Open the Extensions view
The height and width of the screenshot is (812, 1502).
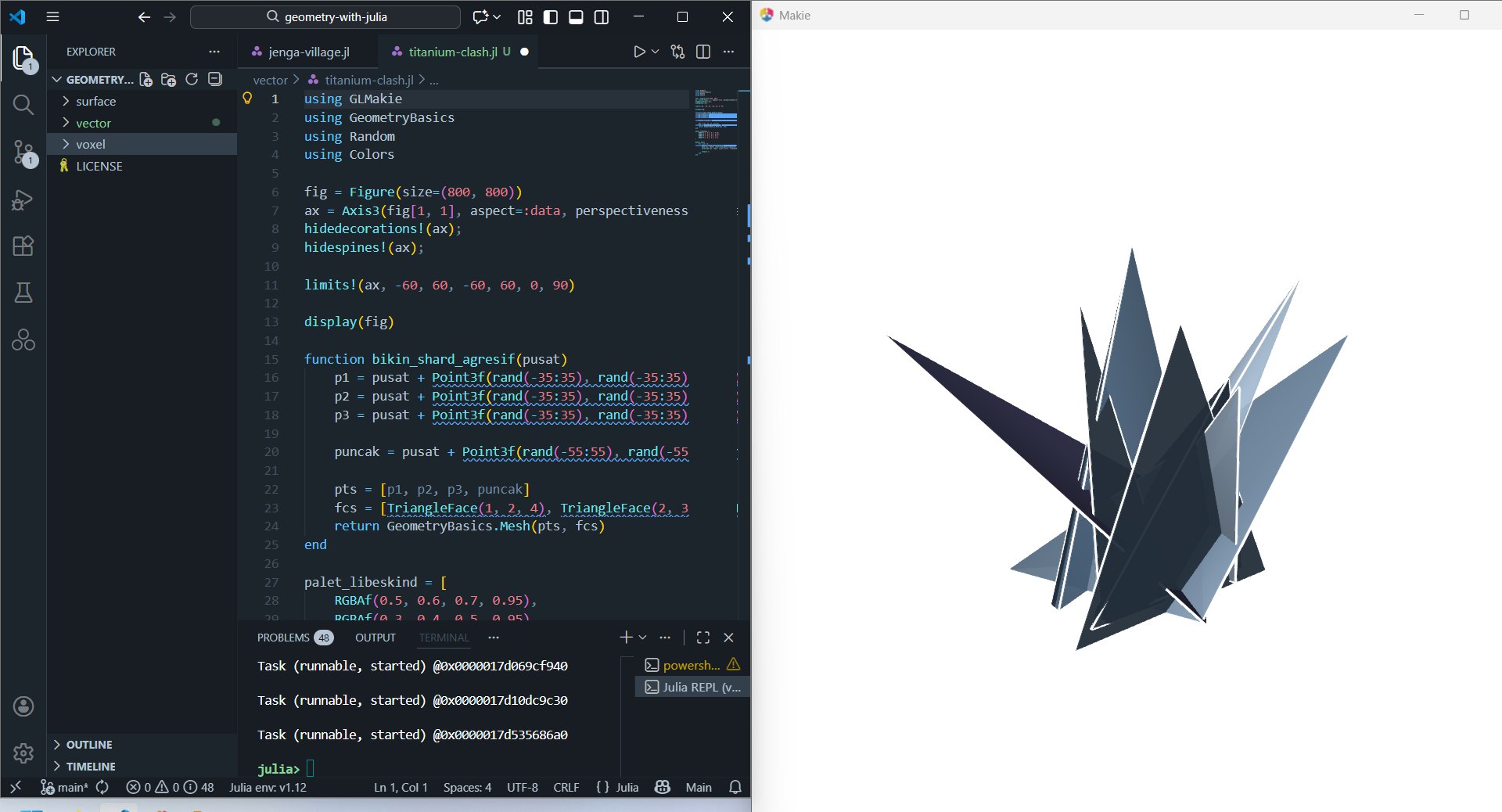(x=23, y=246)
